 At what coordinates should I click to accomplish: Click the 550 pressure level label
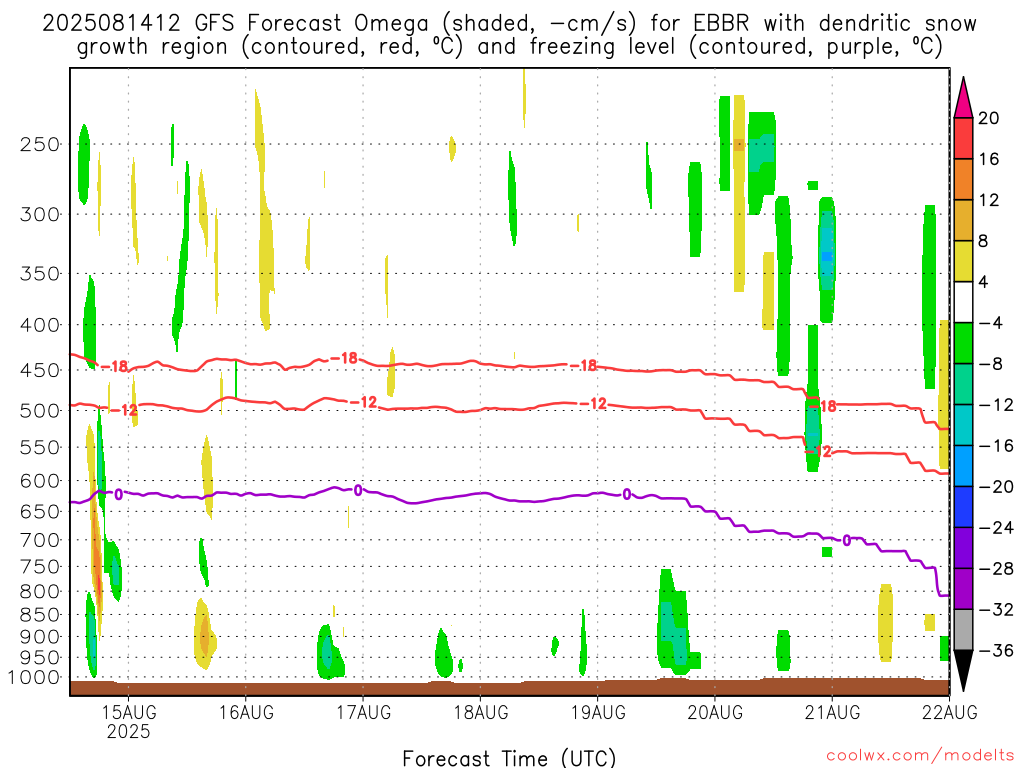(40, 447)
